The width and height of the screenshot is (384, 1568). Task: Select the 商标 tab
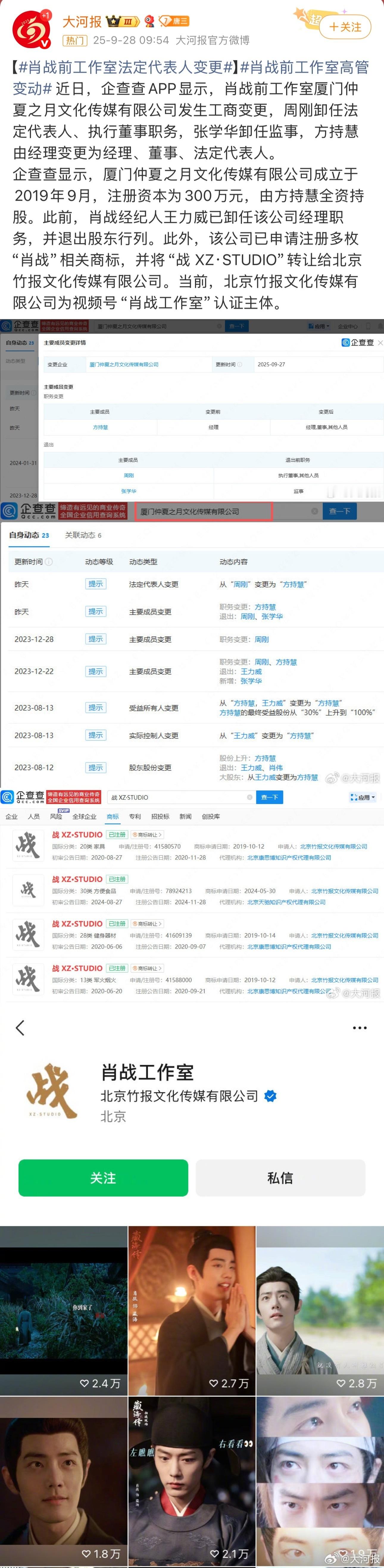(x=113, y=816)
